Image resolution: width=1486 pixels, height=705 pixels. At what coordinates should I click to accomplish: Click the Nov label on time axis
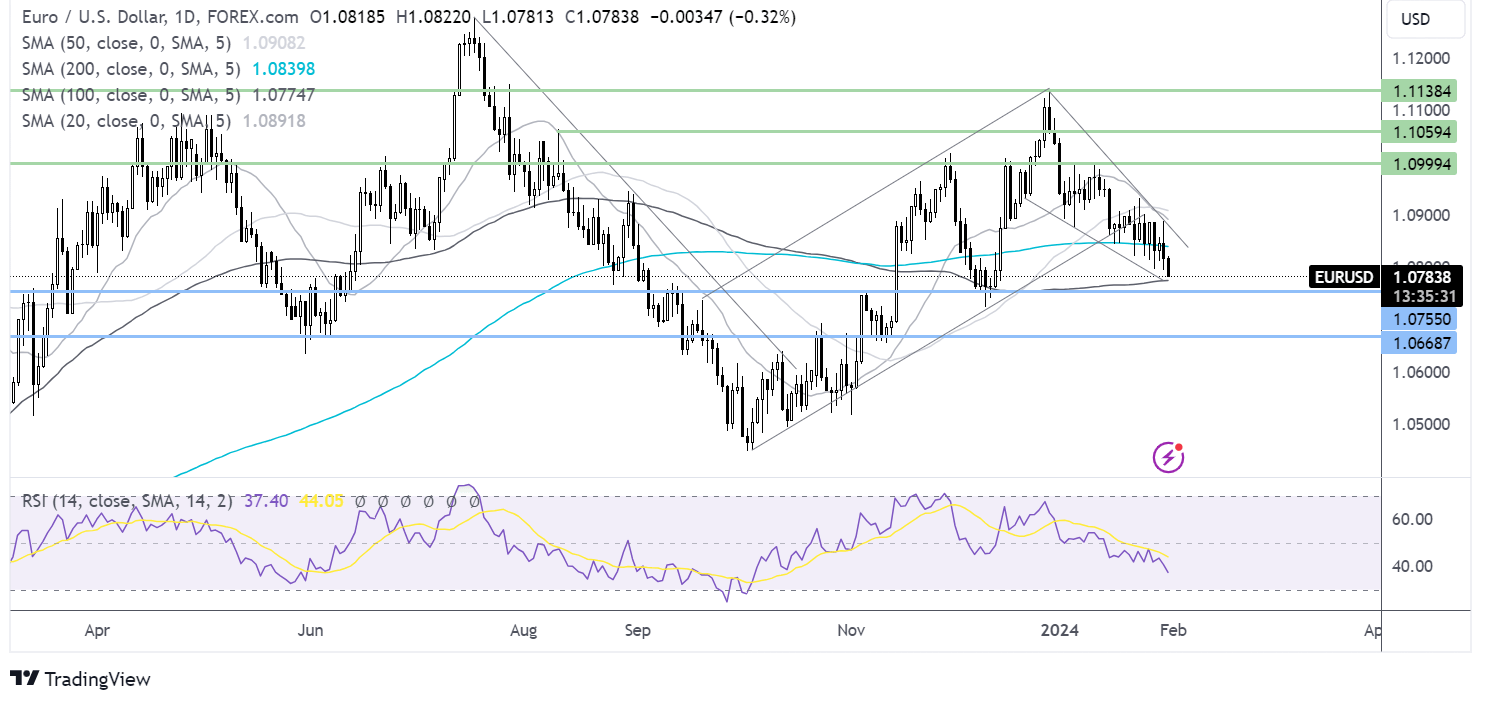pyautogui.click(x=851, y=630)
